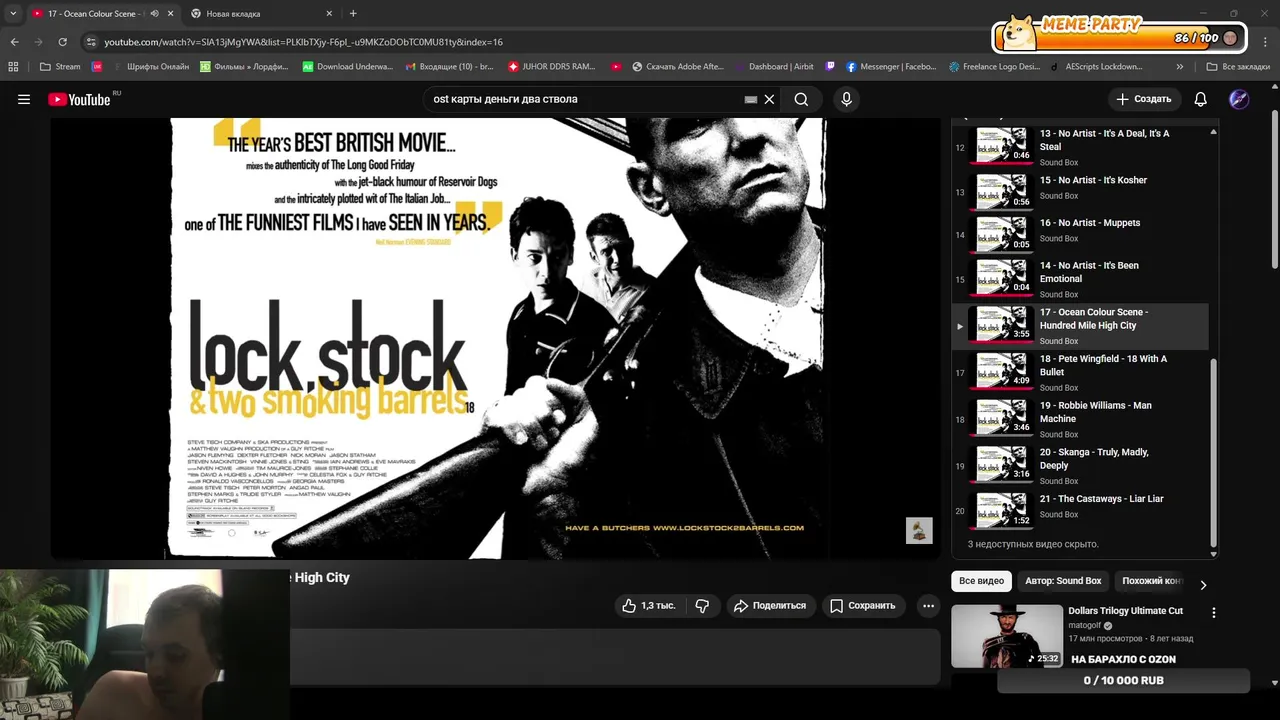Open the Twitch bookmark icon

click(x=830, y=67)
